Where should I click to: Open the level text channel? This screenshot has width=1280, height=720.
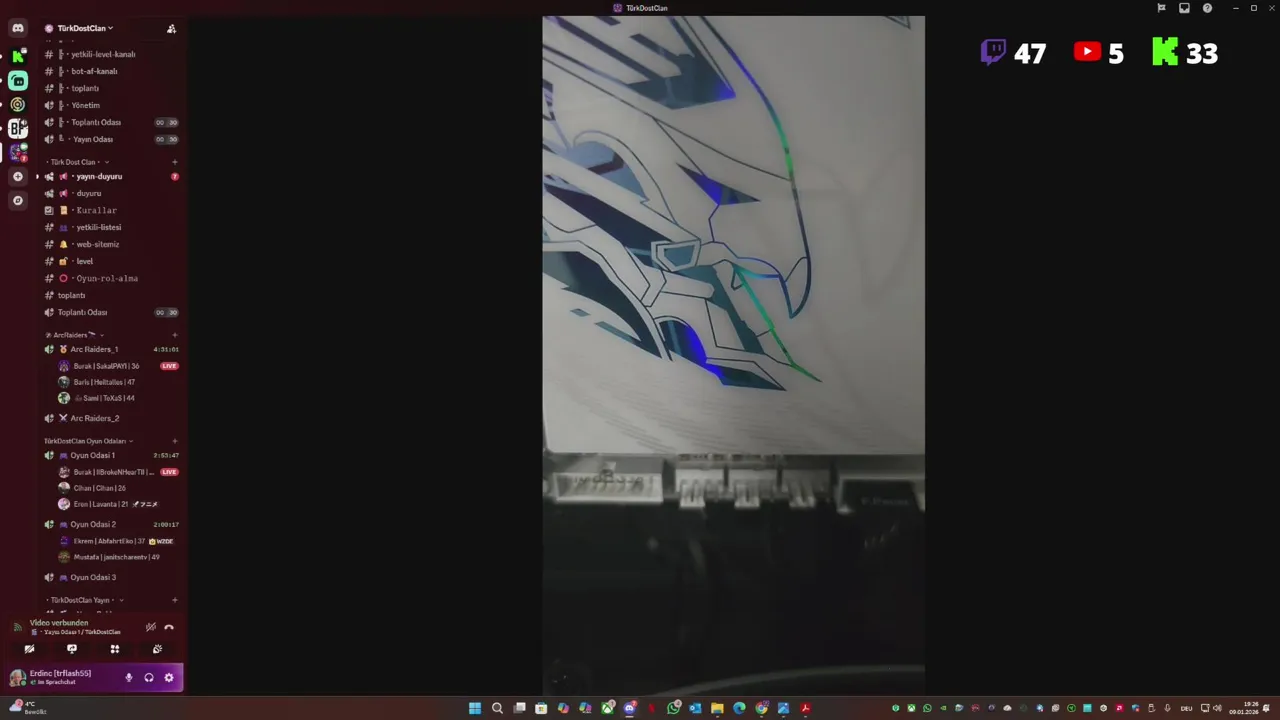pos(110,261)
